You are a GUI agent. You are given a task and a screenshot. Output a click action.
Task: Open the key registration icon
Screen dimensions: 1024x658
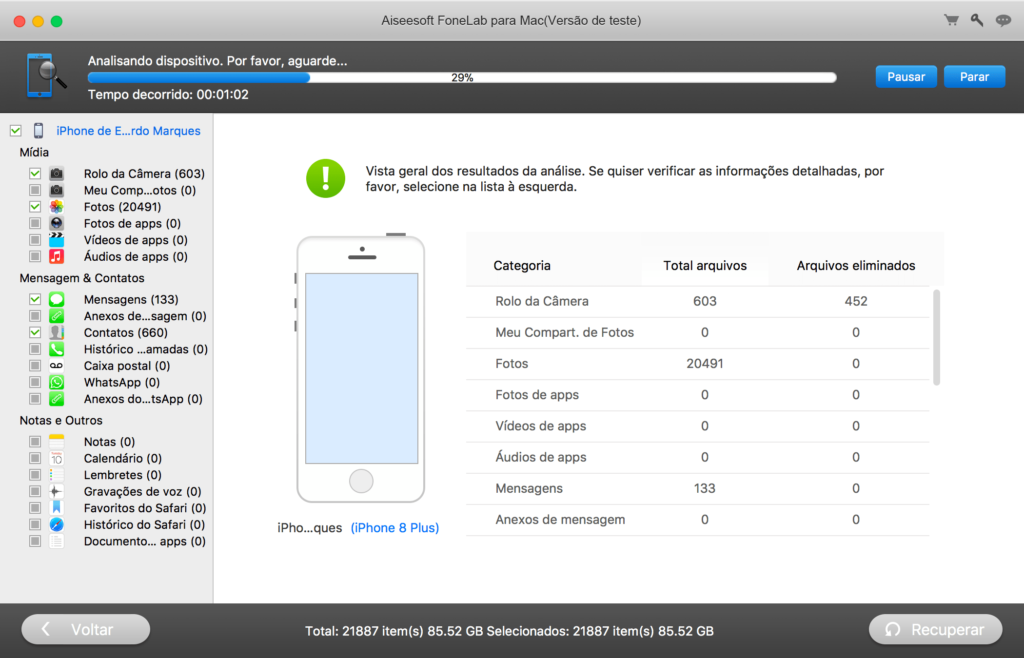[x=975, y=20]
